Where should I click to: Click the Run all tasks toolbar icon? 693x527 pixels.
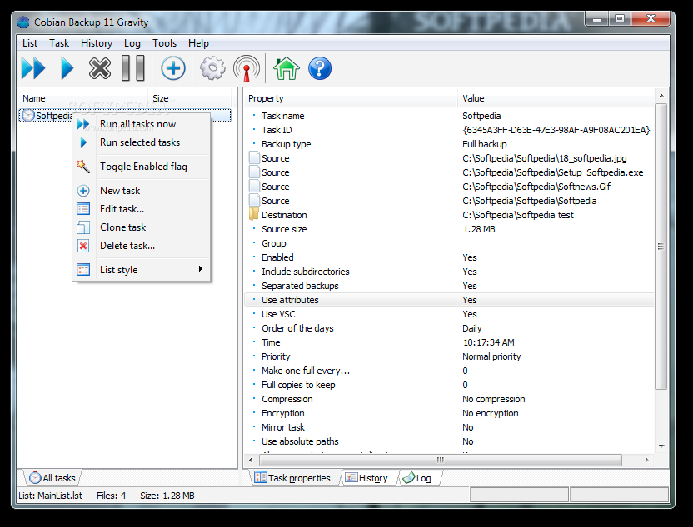pos(33,69)
